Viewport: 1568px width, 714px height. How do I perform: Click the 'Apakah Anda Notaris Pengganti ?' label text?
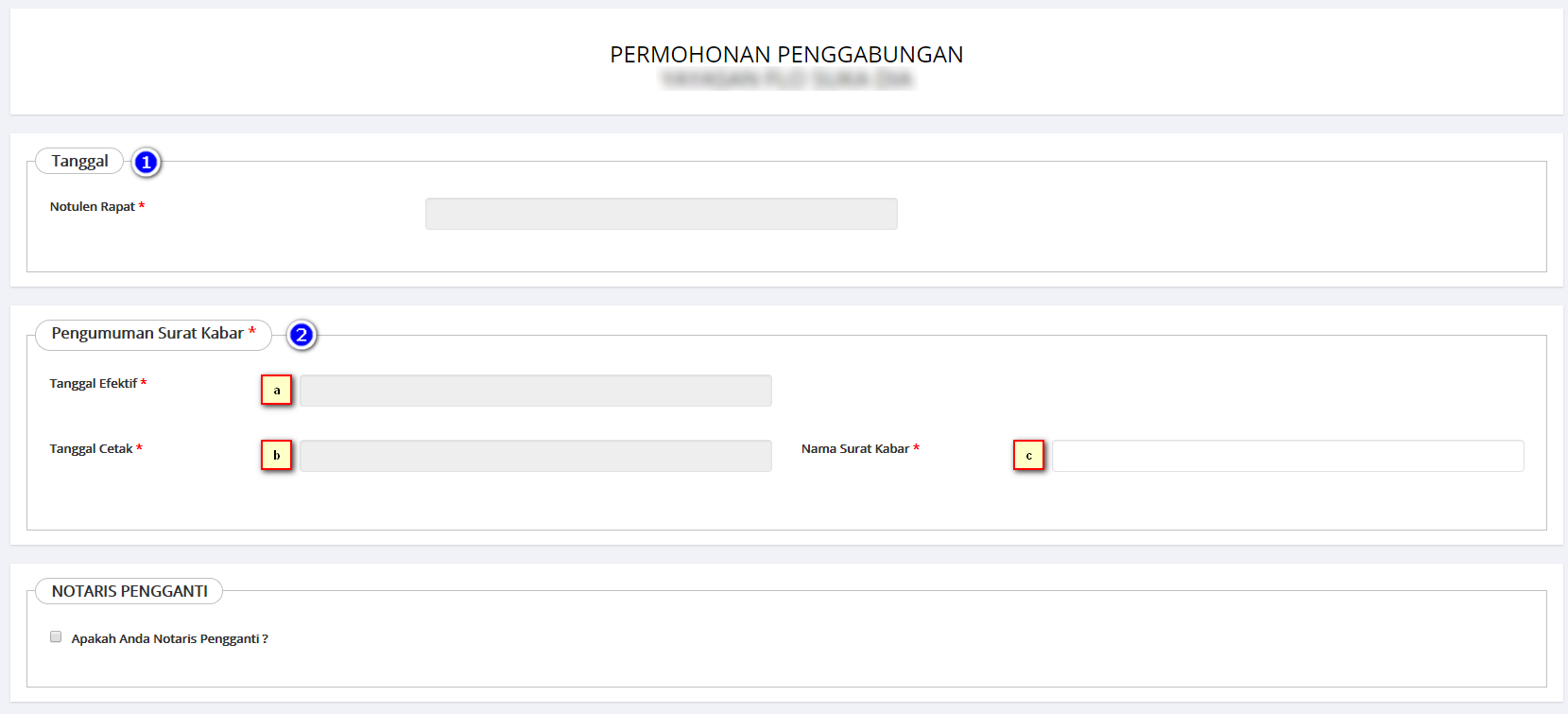pos(169,639)
